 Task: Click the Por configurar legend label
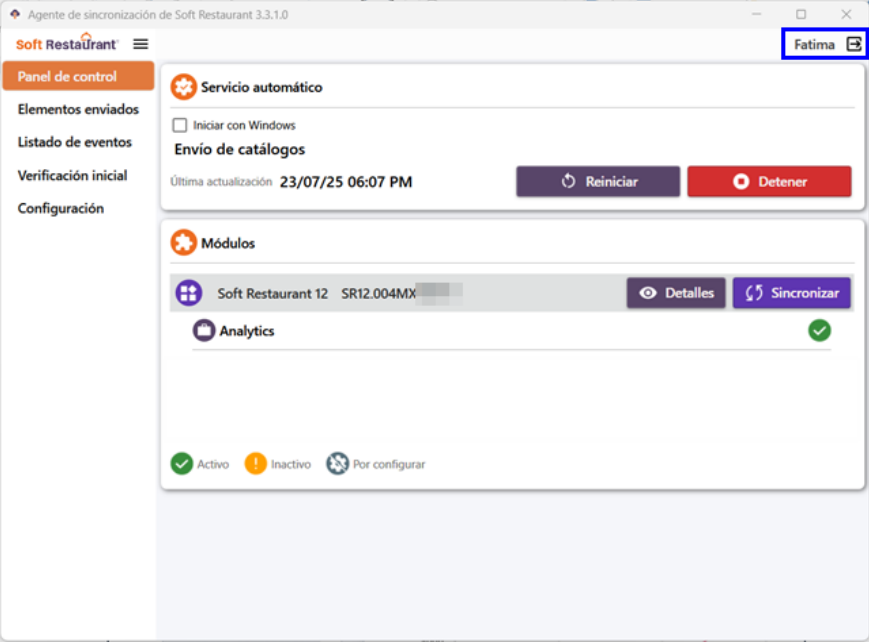click(389, 464)
